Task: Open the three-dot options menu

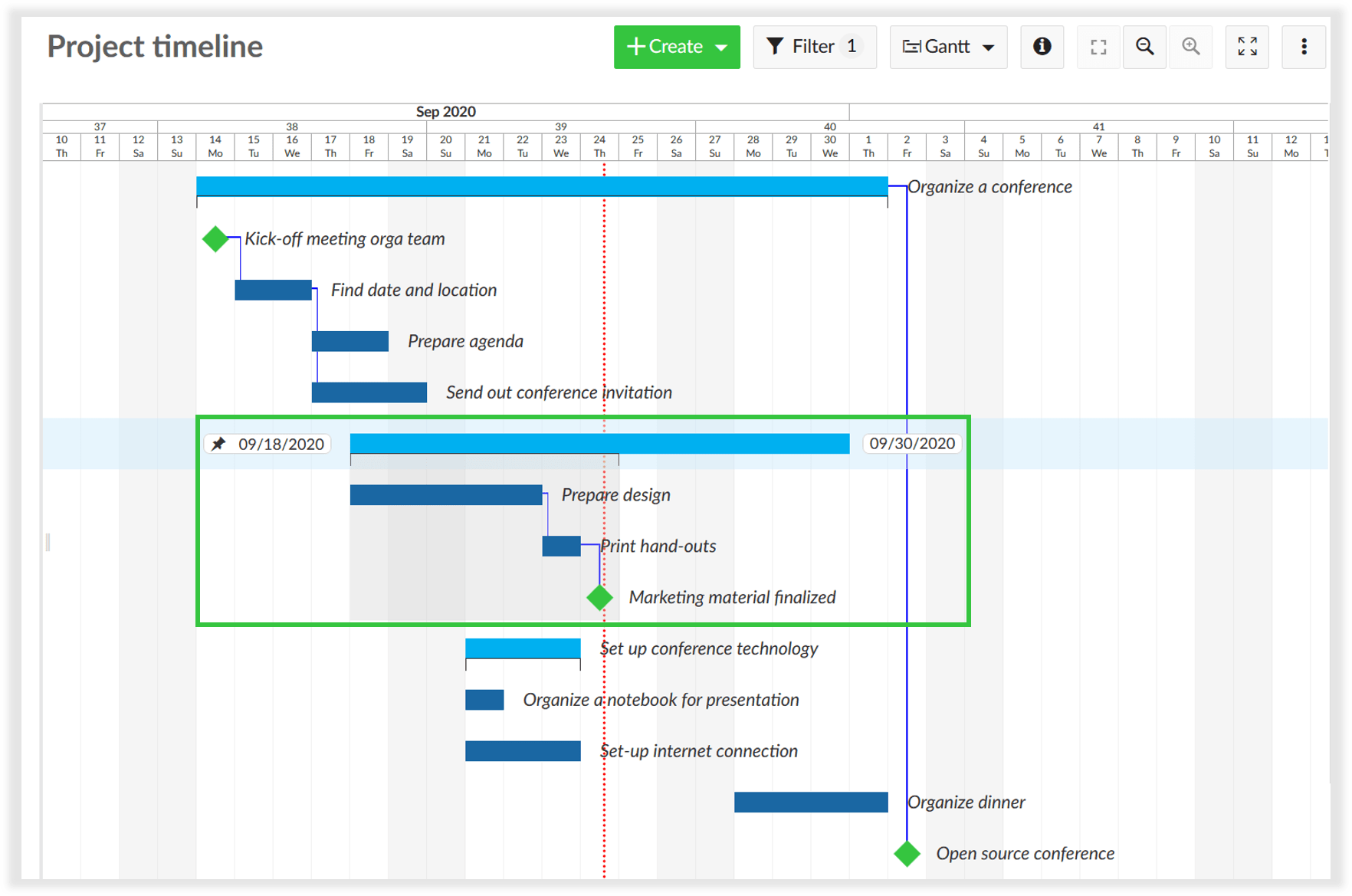Action: 1304,47
